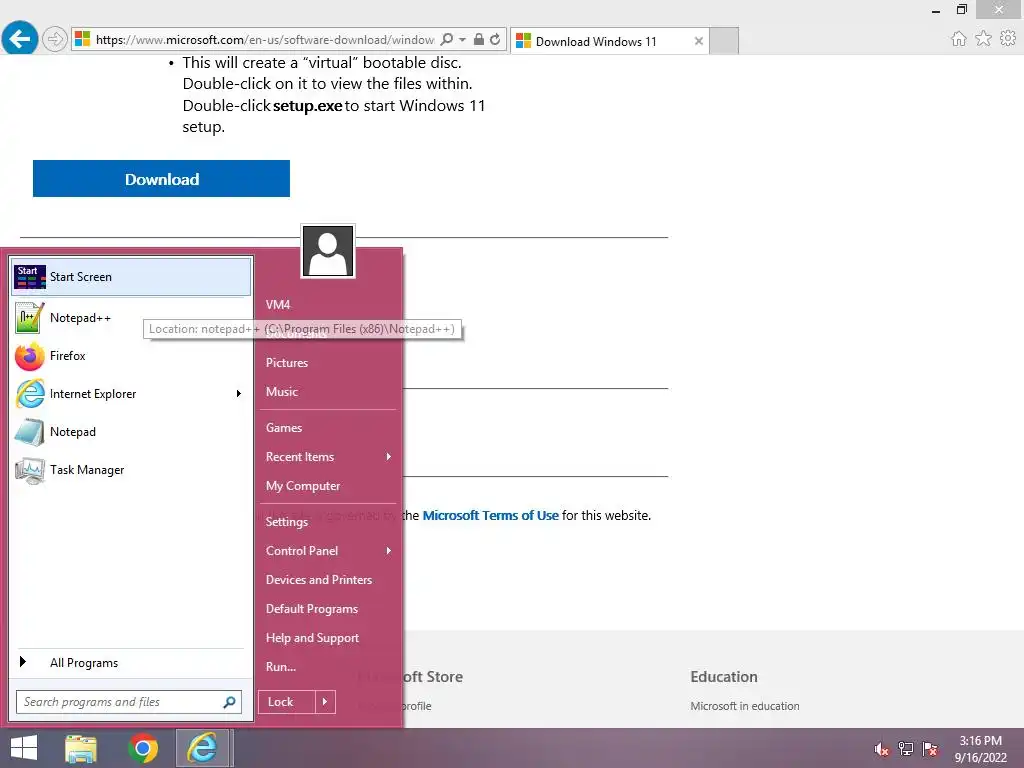Open the Run... dialog
The image size is (1024, 768).
(281, 667)
